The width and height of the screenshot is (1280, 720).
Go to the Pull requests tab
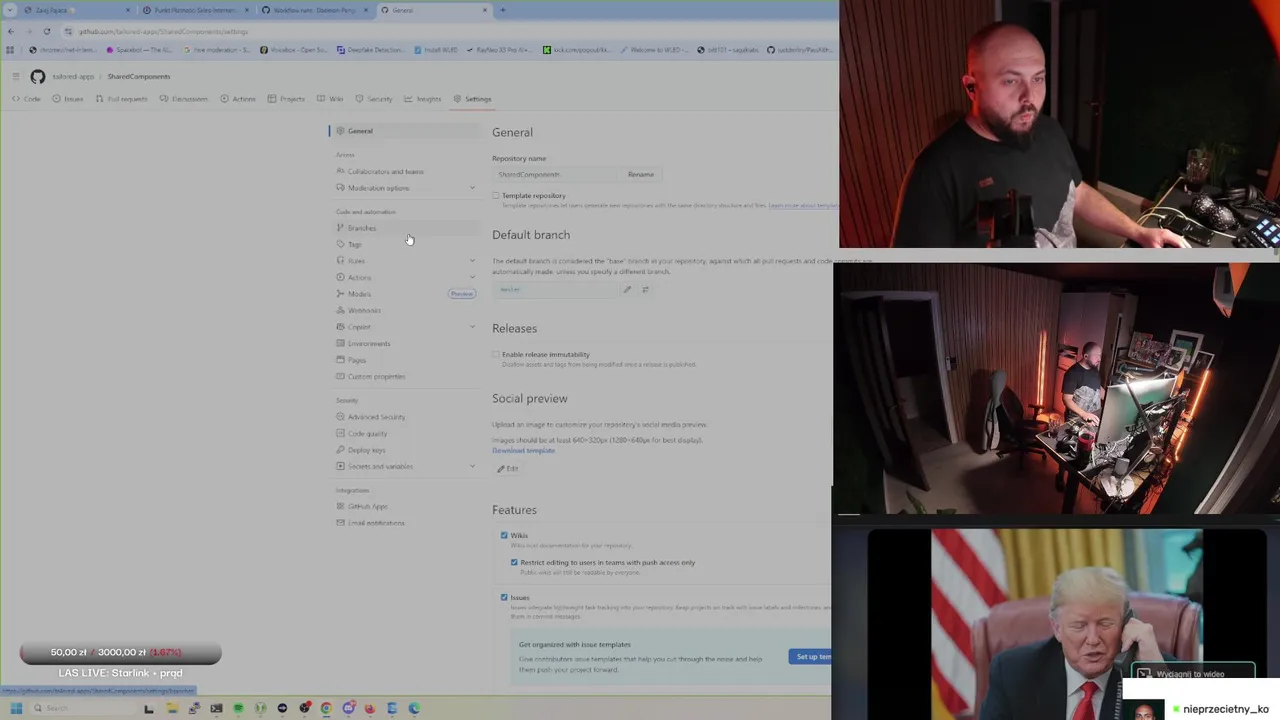tap(121, 99)
